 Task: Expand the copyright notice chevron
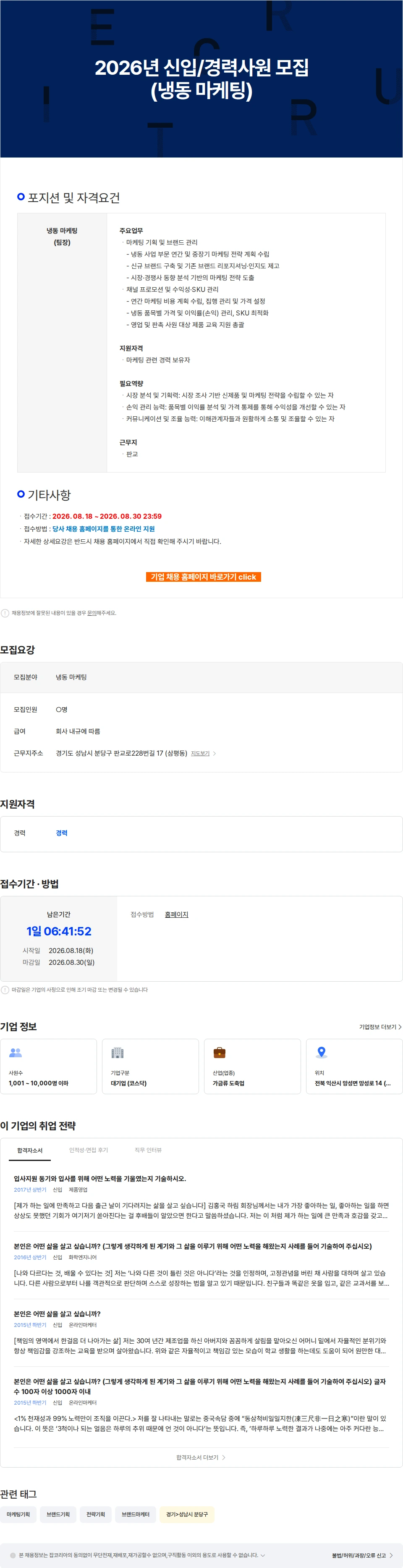click(263, 1555)
